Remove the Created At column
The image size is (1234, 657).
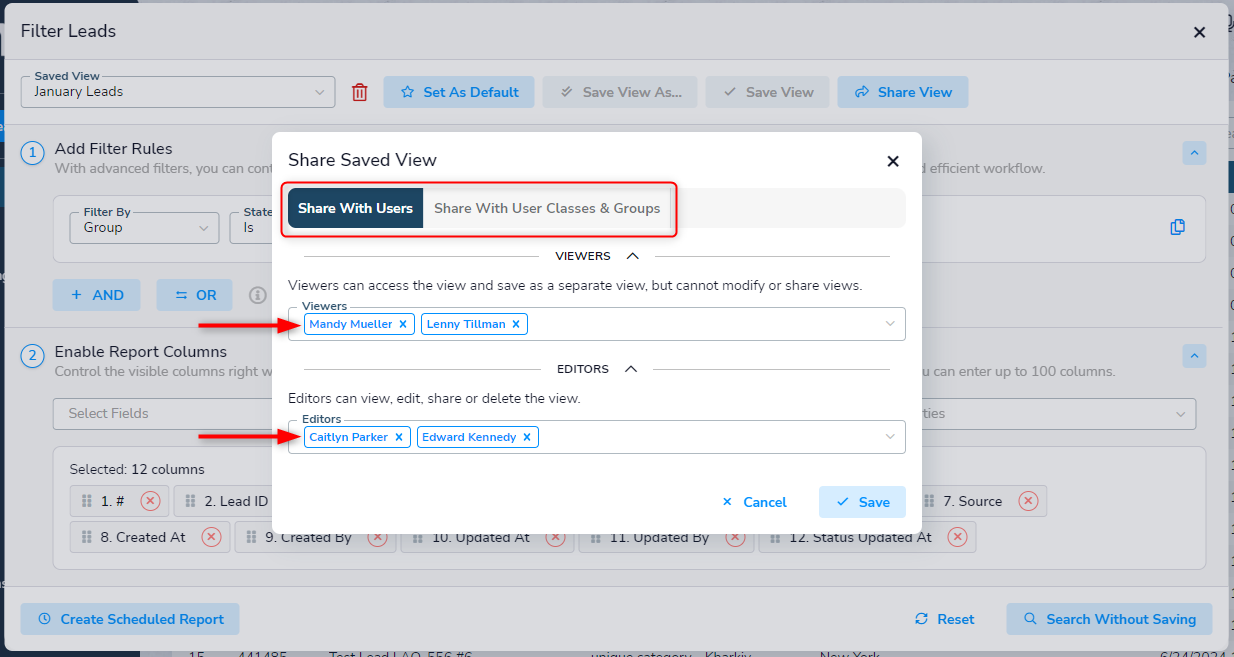(x=211, y=537)
